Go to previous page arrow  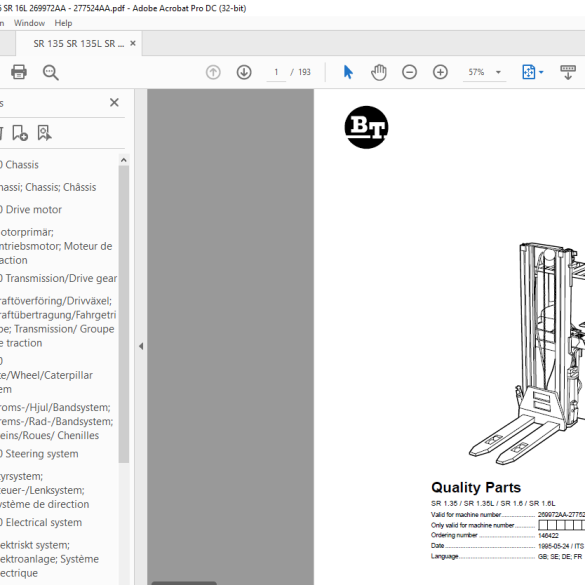(x=213, y=72)
